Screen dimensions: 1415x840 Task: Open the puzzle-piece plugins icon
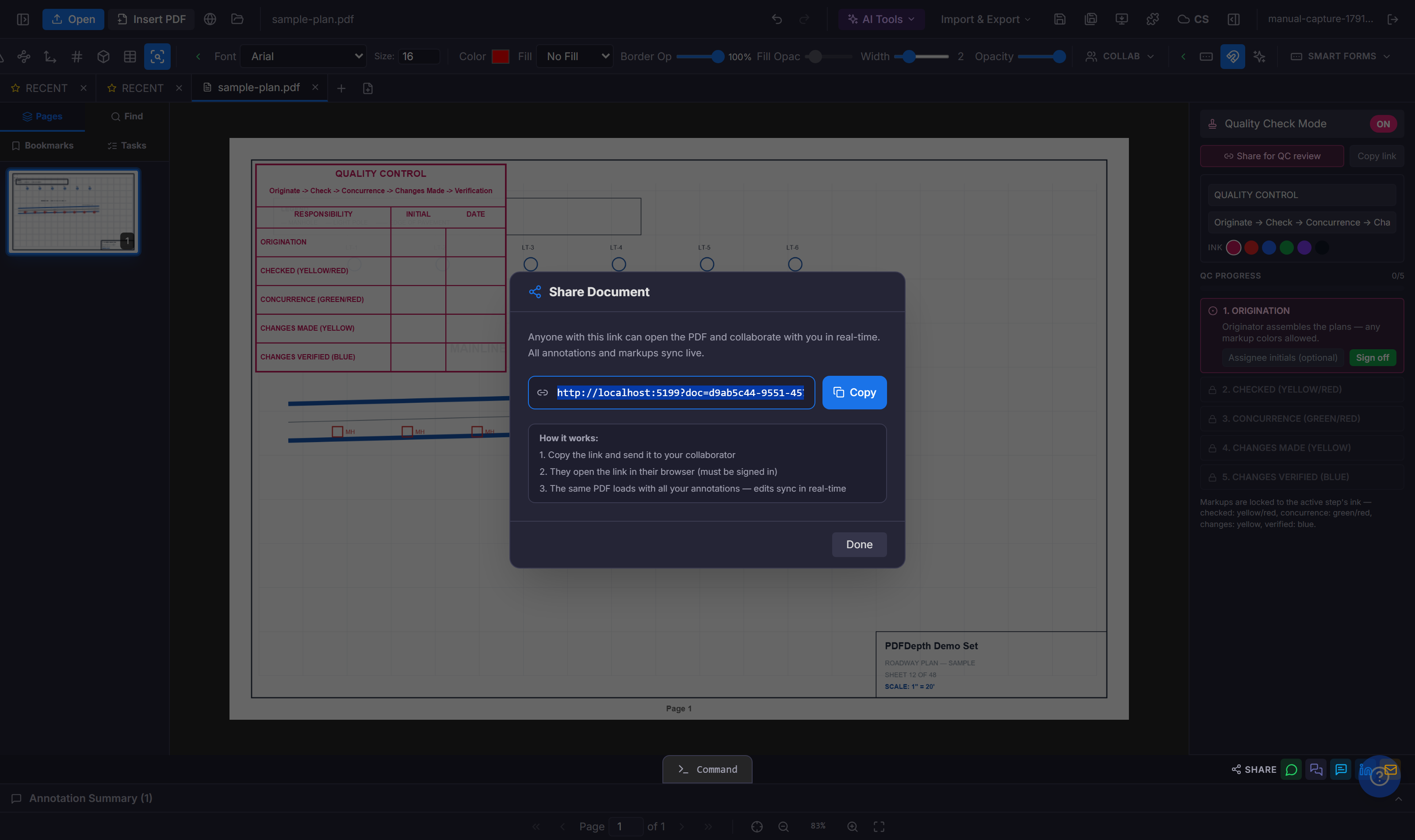tap(1152, 19)
